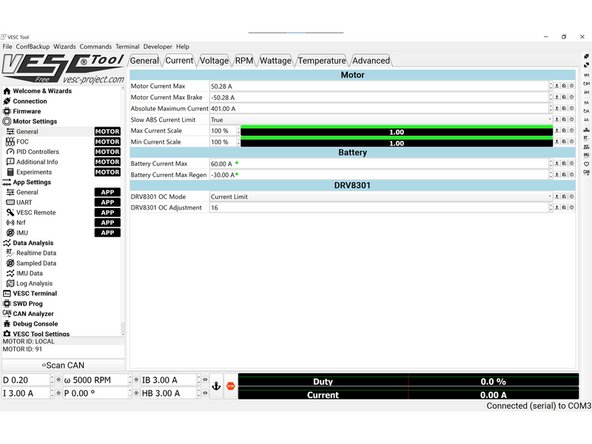Viewport: 592px width, 444px height.
Task: Switch to the Voltage tab
Action: pos(214,60)
